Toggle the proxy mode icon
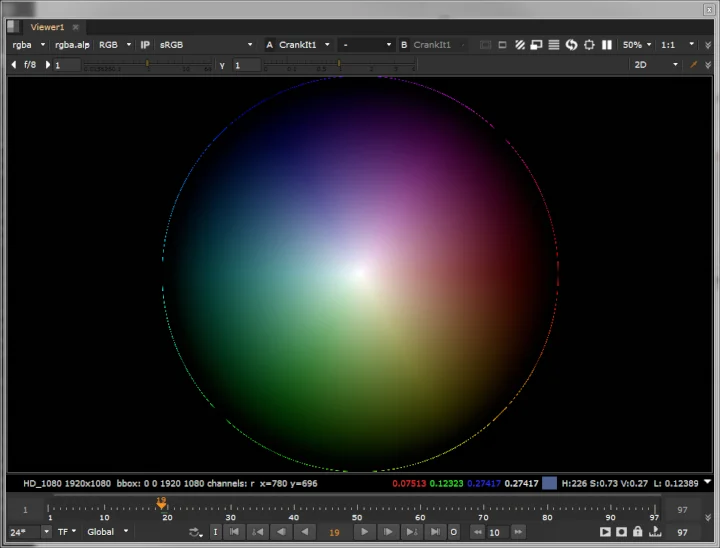The width and height of the screenshot is (720, 548). (x=502, y=45)
